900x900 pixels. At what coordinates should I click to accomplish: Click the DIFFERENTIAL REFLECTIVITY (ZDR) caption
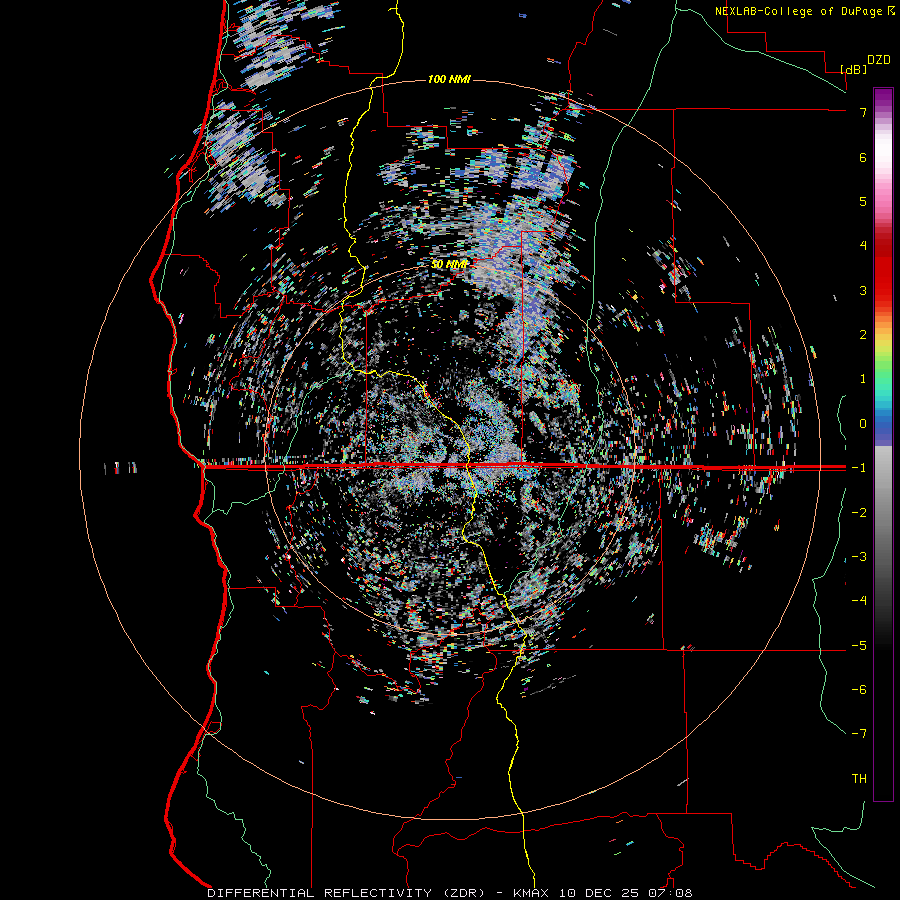tap(348, 893)
